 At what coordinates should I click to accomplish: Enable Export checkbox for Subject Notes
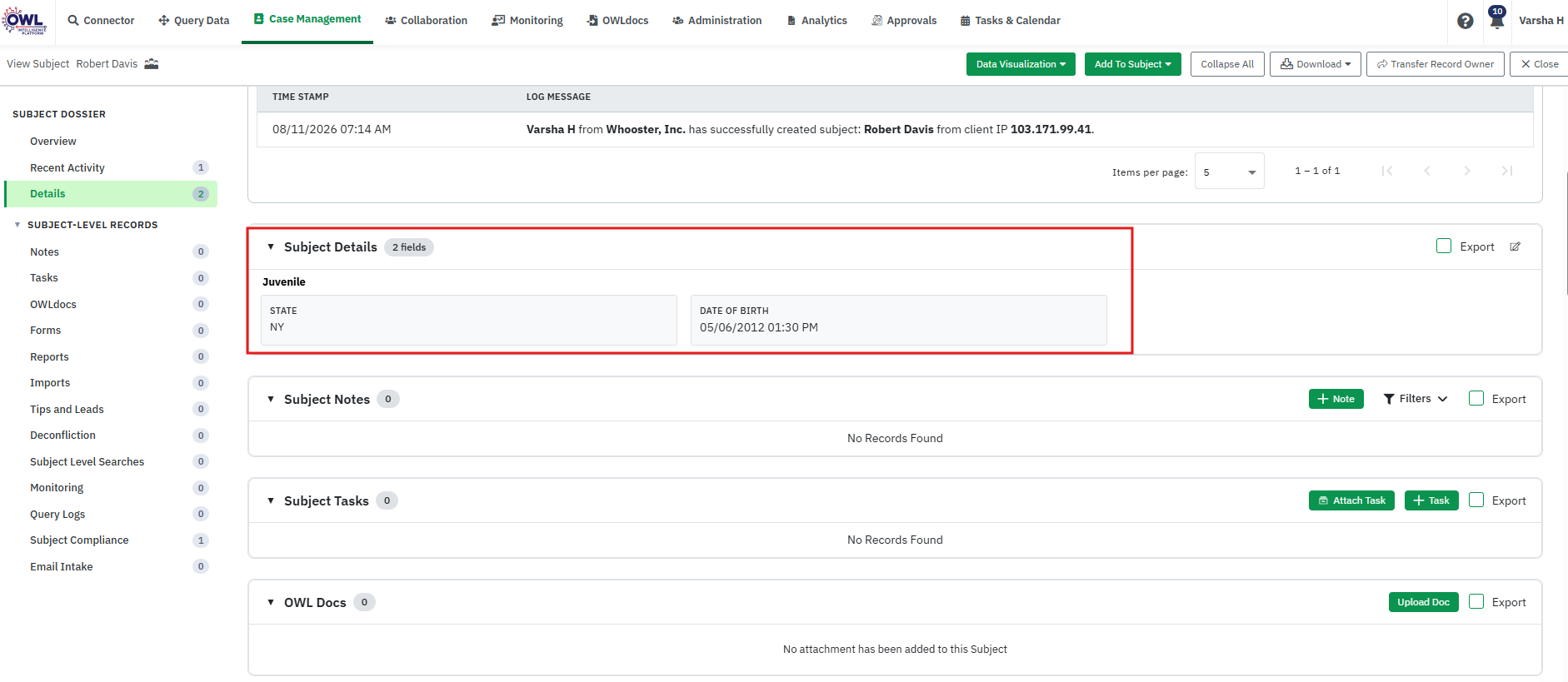click(x=1476, y=398)
